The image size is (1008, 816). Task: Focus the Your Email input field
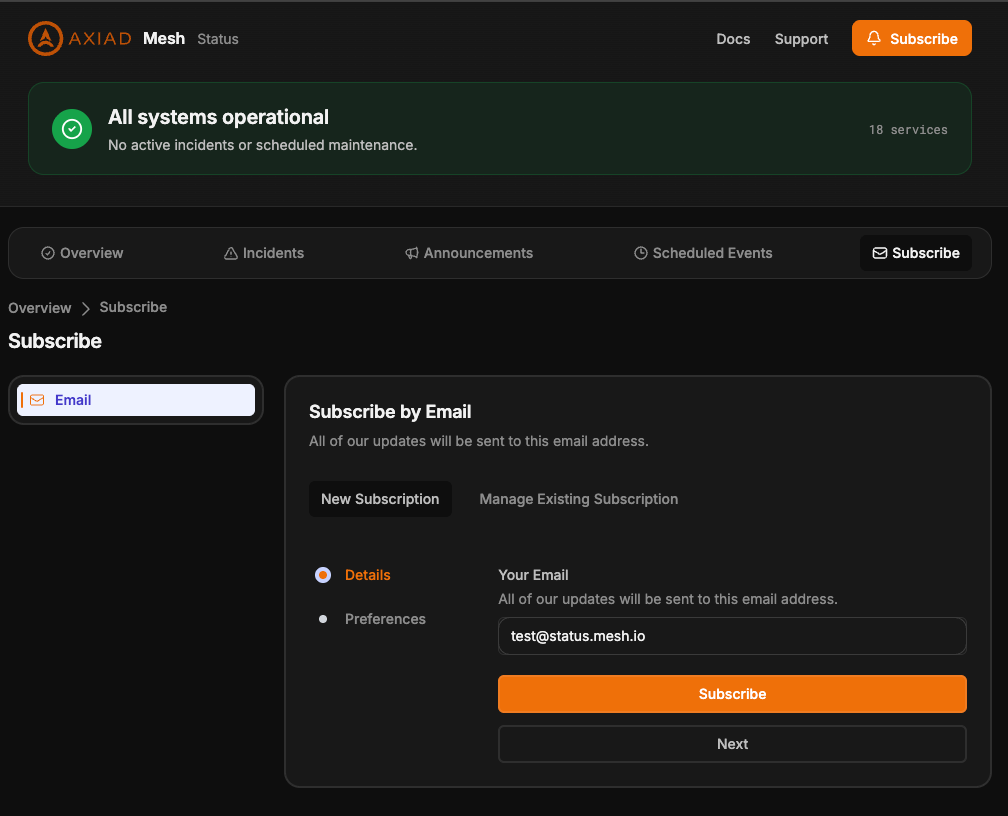[732, 636]
